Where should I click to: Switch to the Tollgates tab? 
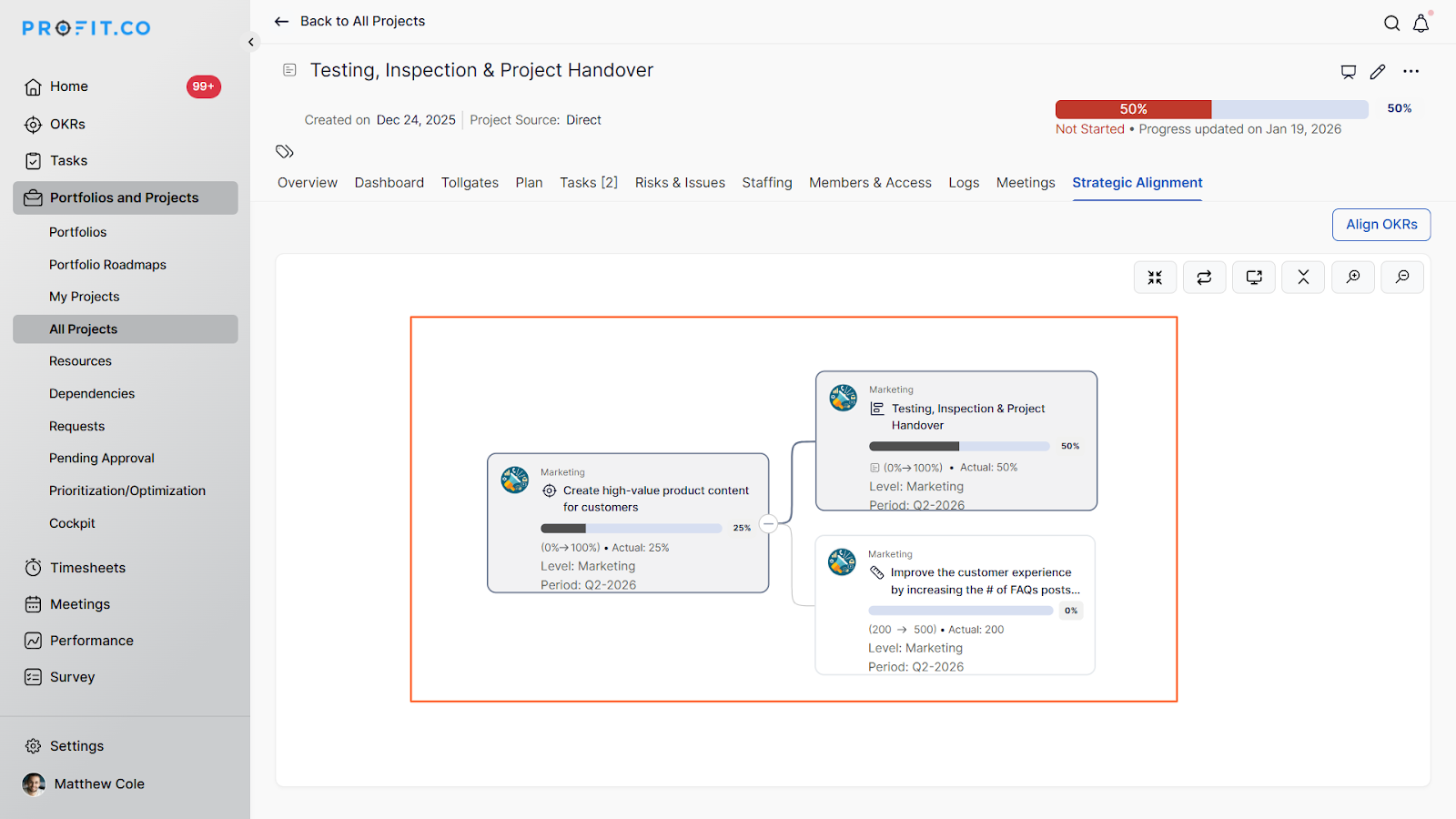(470, 183)
